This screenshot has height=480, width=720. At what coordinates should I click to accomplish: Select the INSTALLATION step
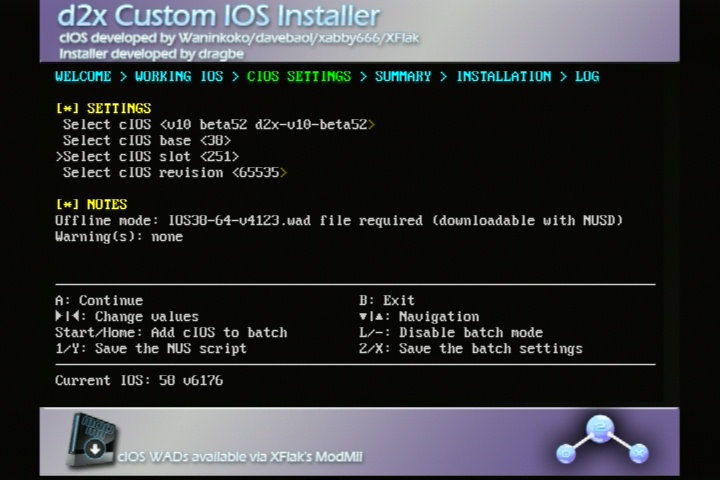[x=504, y=76]
